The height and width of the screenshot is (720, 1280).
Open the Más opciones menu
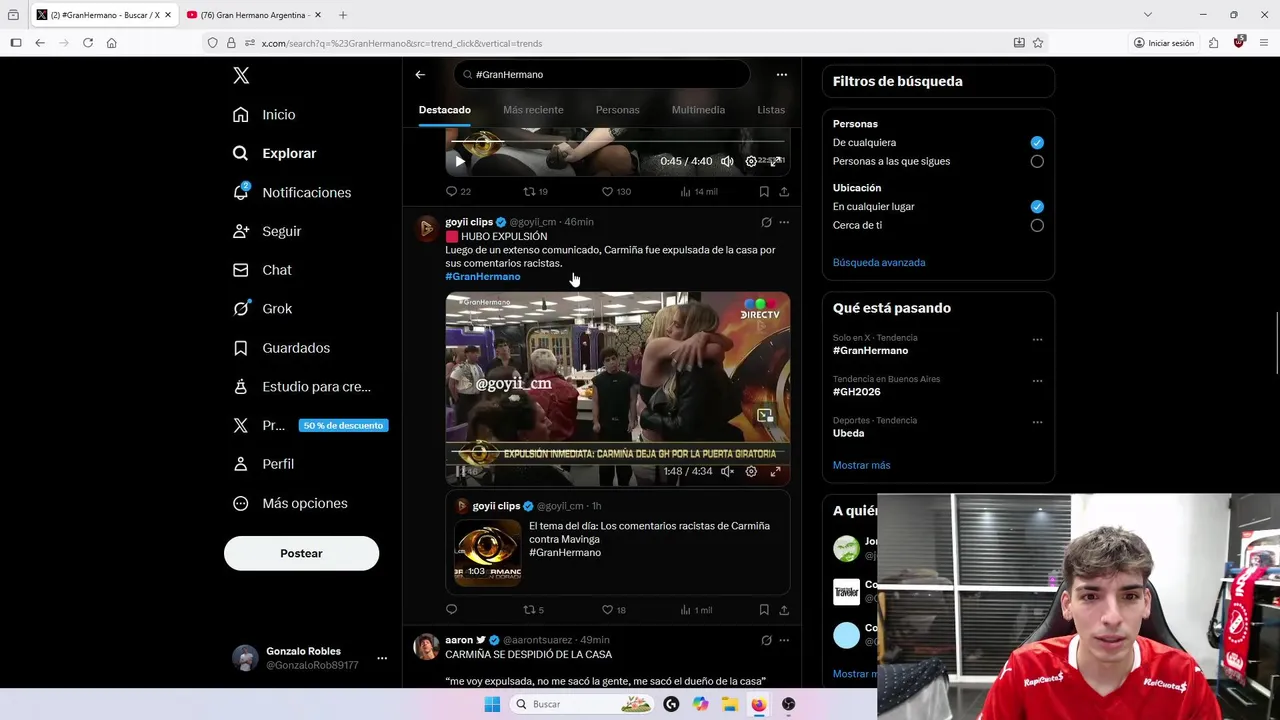291,503
